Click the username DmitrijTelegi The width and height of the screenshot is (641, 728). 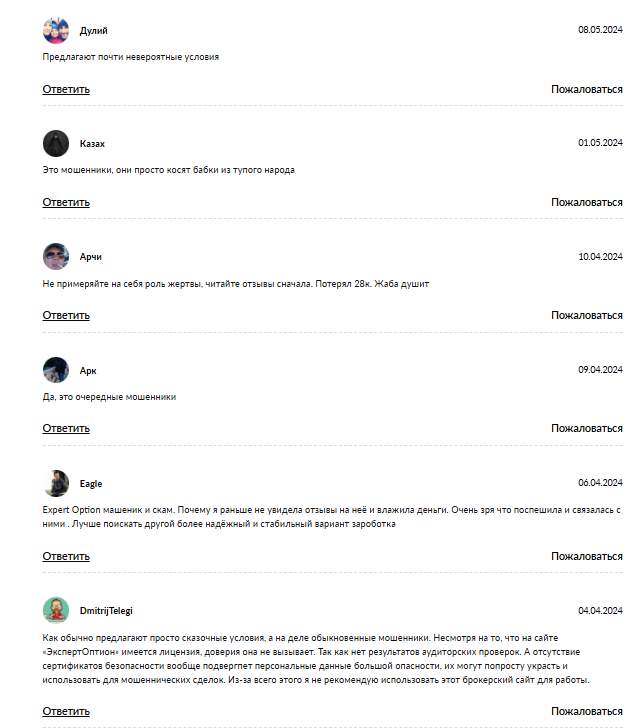(106, 610)
